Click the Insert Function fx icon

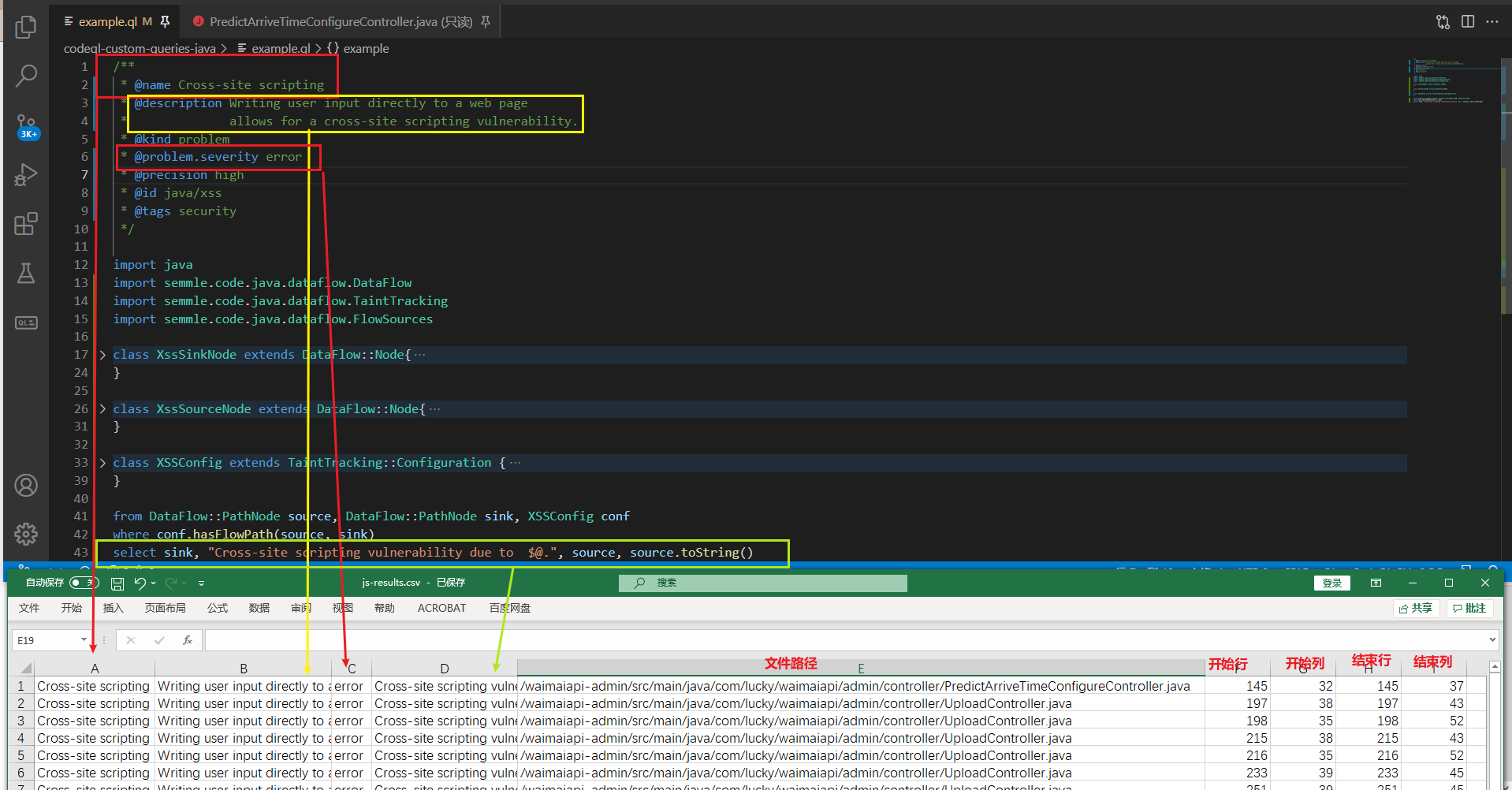(x=188, y=640)
